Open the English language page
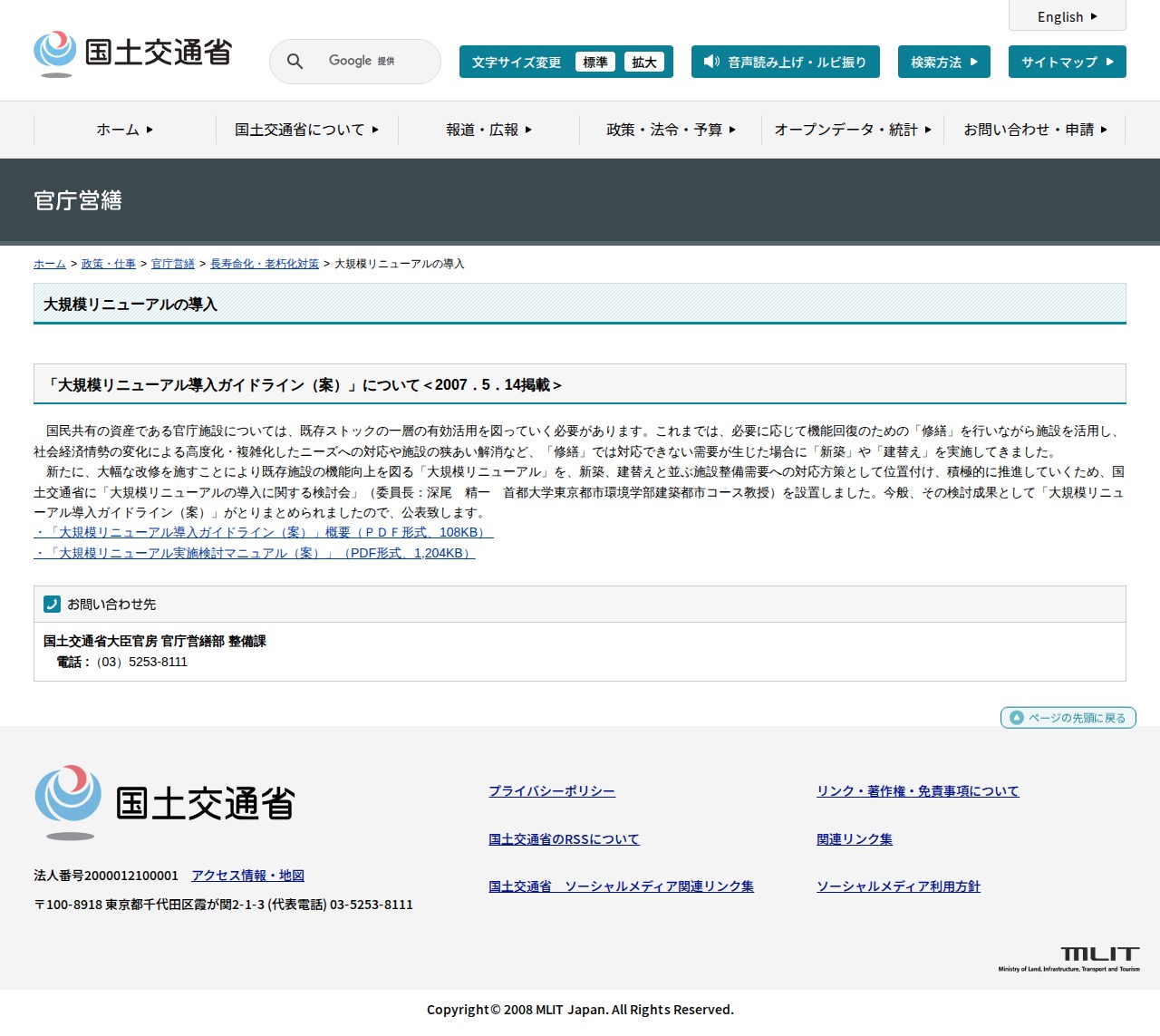 tap(1067, 16)
